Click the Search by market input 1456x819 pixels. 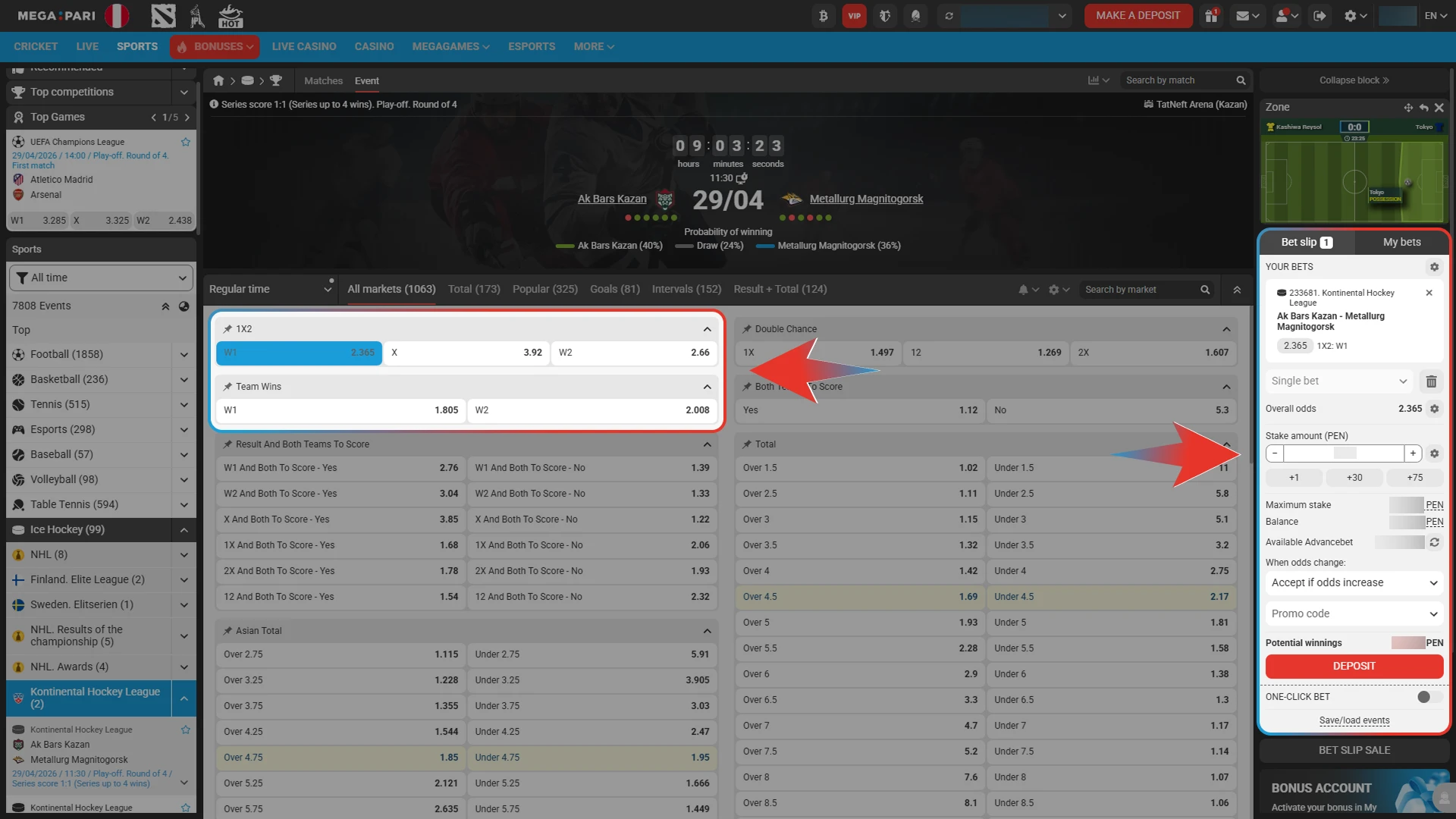pos(1140,290)
